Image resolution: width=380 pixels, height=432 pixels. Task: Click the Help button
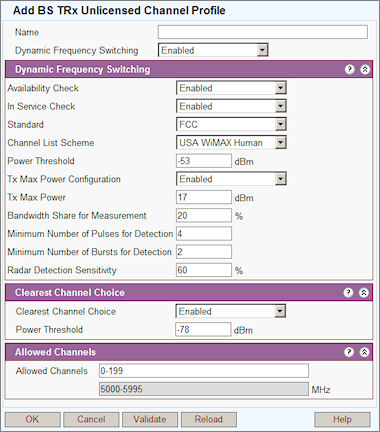click(x=342, y=419)
